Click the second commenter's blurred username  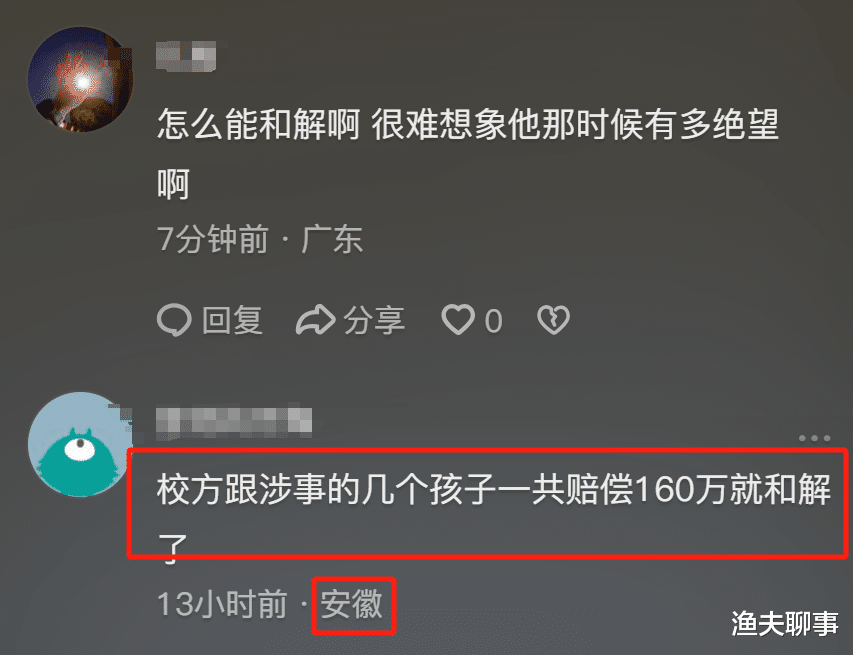234,422
